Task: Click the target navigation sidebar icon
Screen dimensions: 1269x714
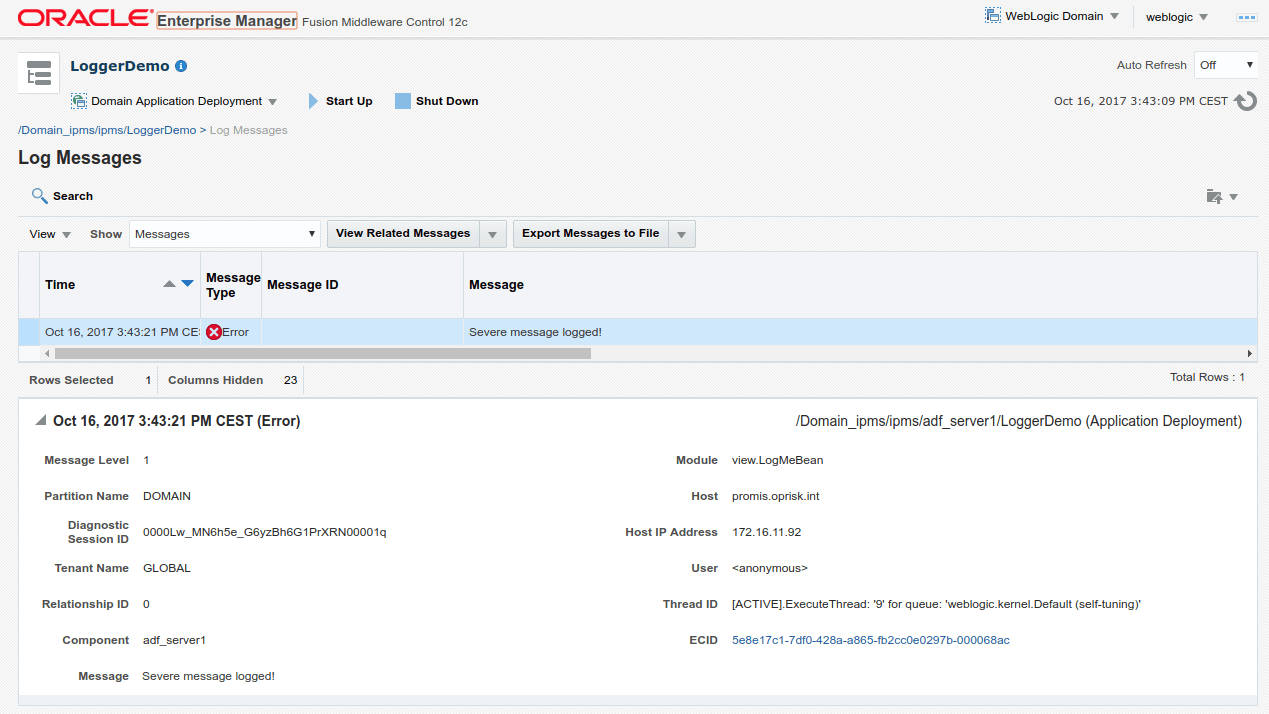Action: [38, 72]
